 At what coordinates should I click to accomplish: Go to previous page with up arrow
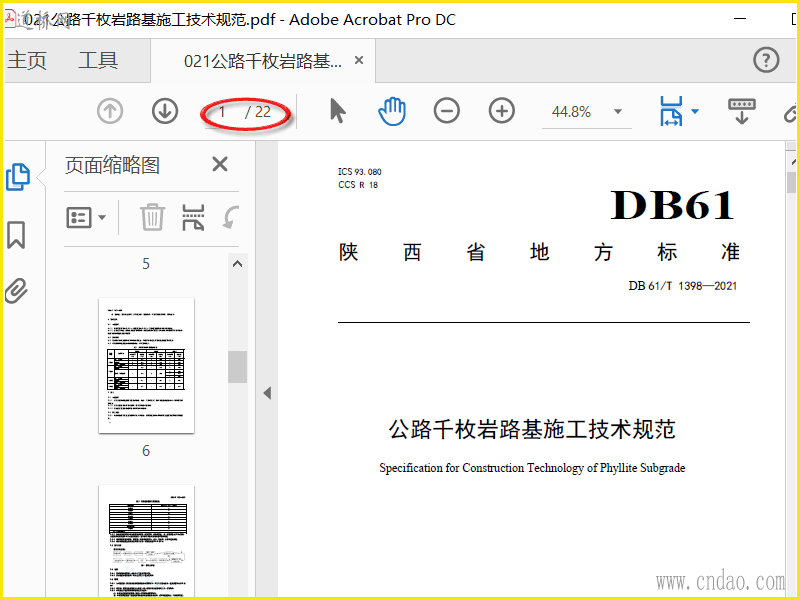(110, 111)
